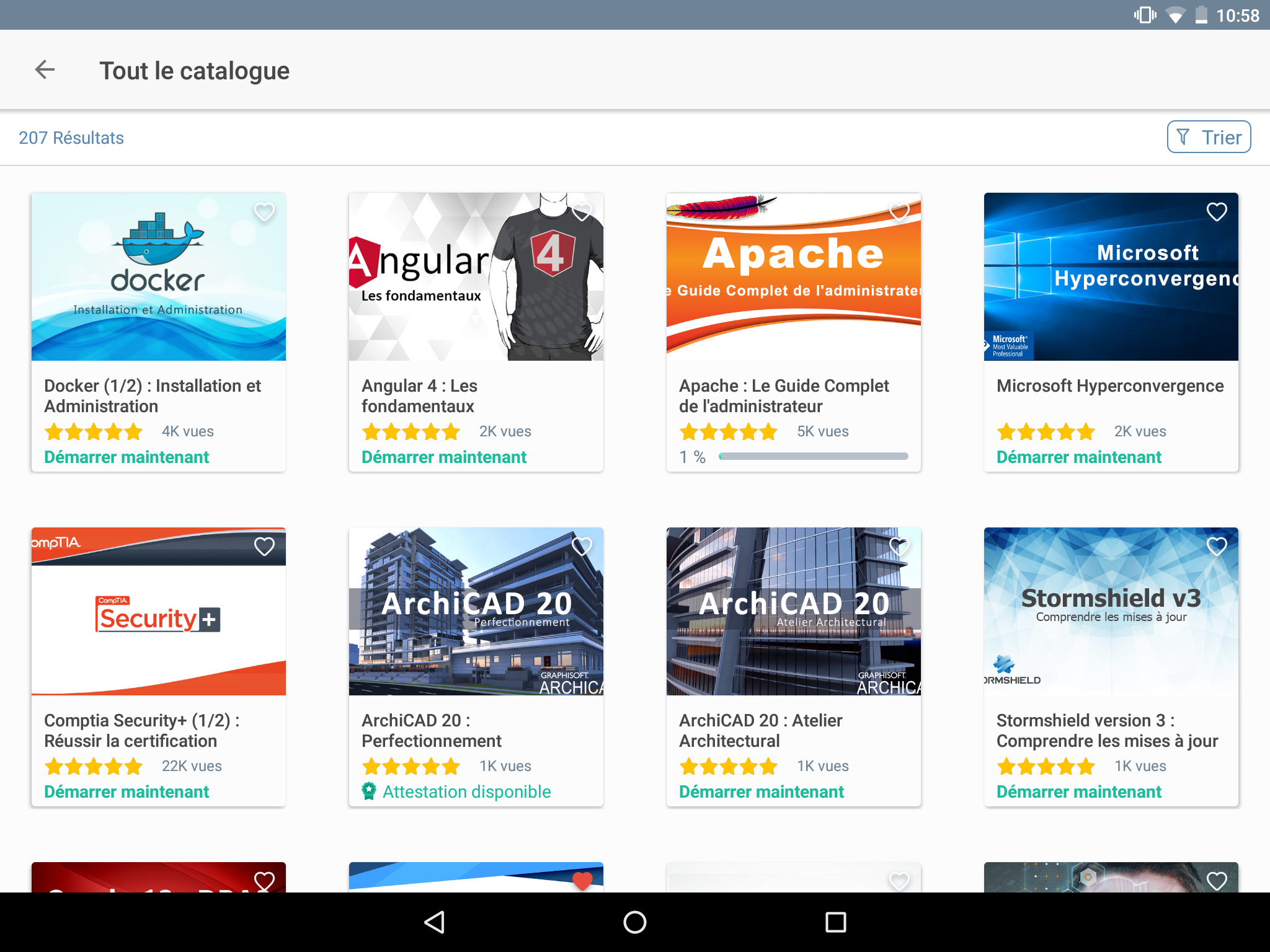Toggle heart on ArchiCAD 20 Perfectionnement card
The image size is (1270, 952).
(582, 547)
